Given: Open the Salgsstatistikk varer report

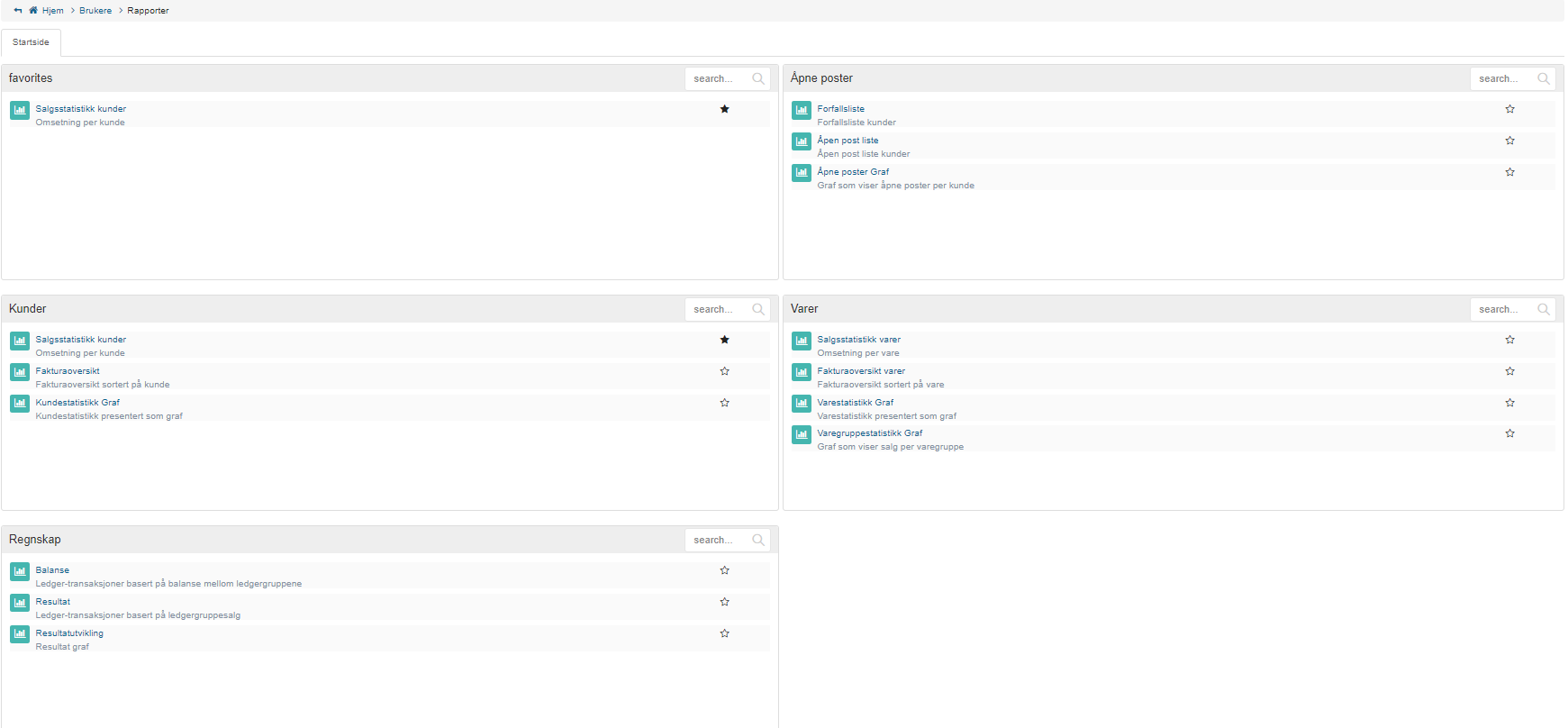Looking at the screenshot, I should point(858,340).
